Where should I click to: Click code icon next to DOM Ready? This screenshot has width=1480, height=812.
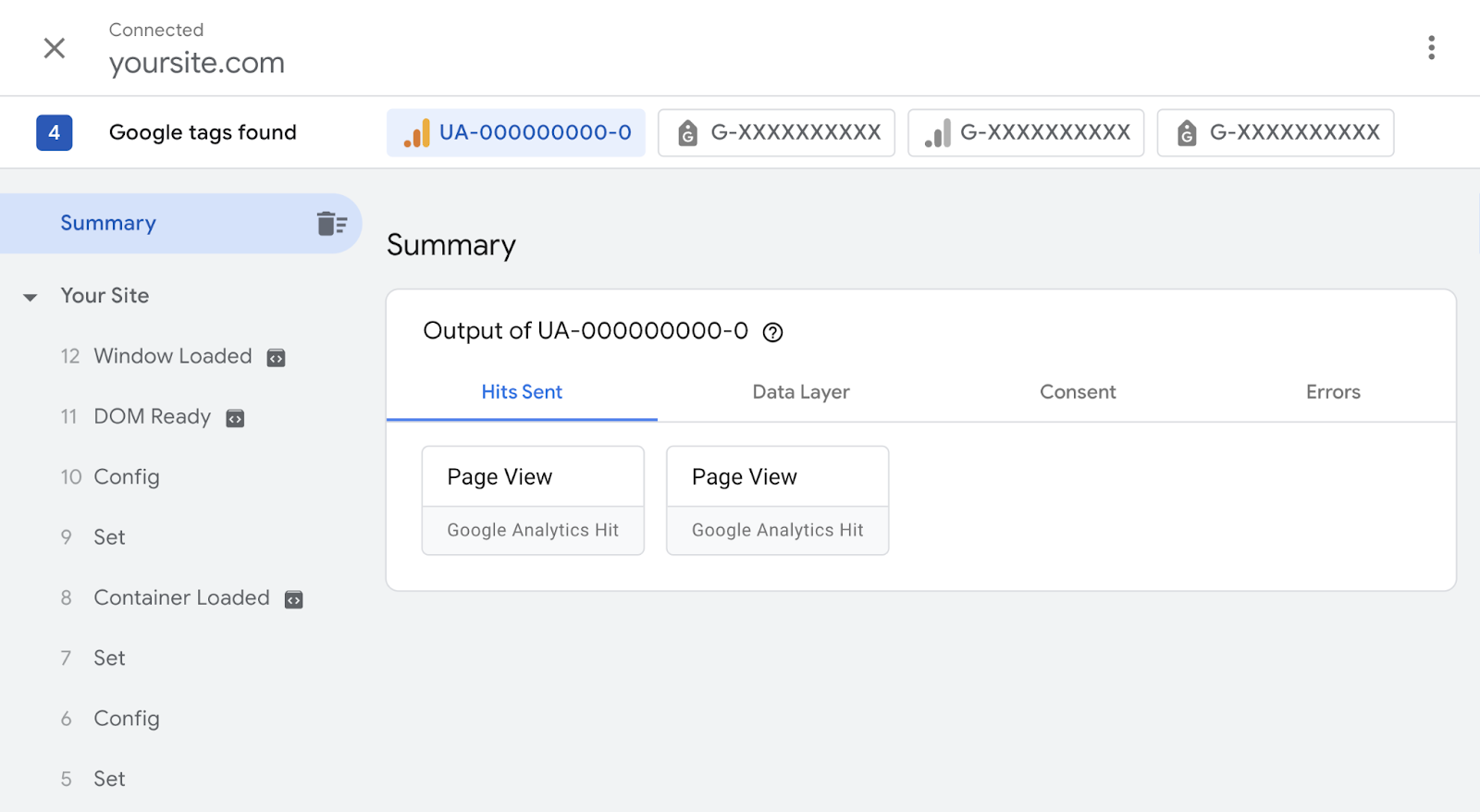[x=235, y=419]
